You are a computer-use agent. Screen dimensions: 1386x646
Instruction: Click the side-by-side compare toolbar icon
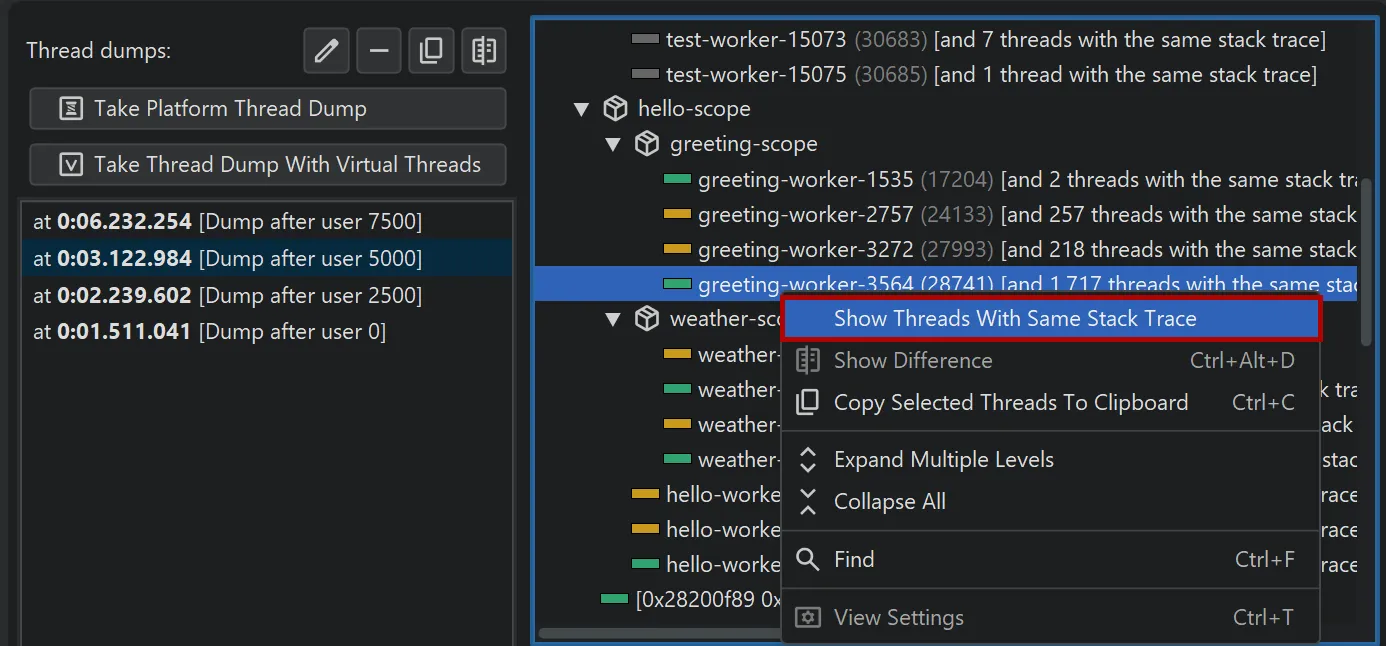click(x=484, y=51)
